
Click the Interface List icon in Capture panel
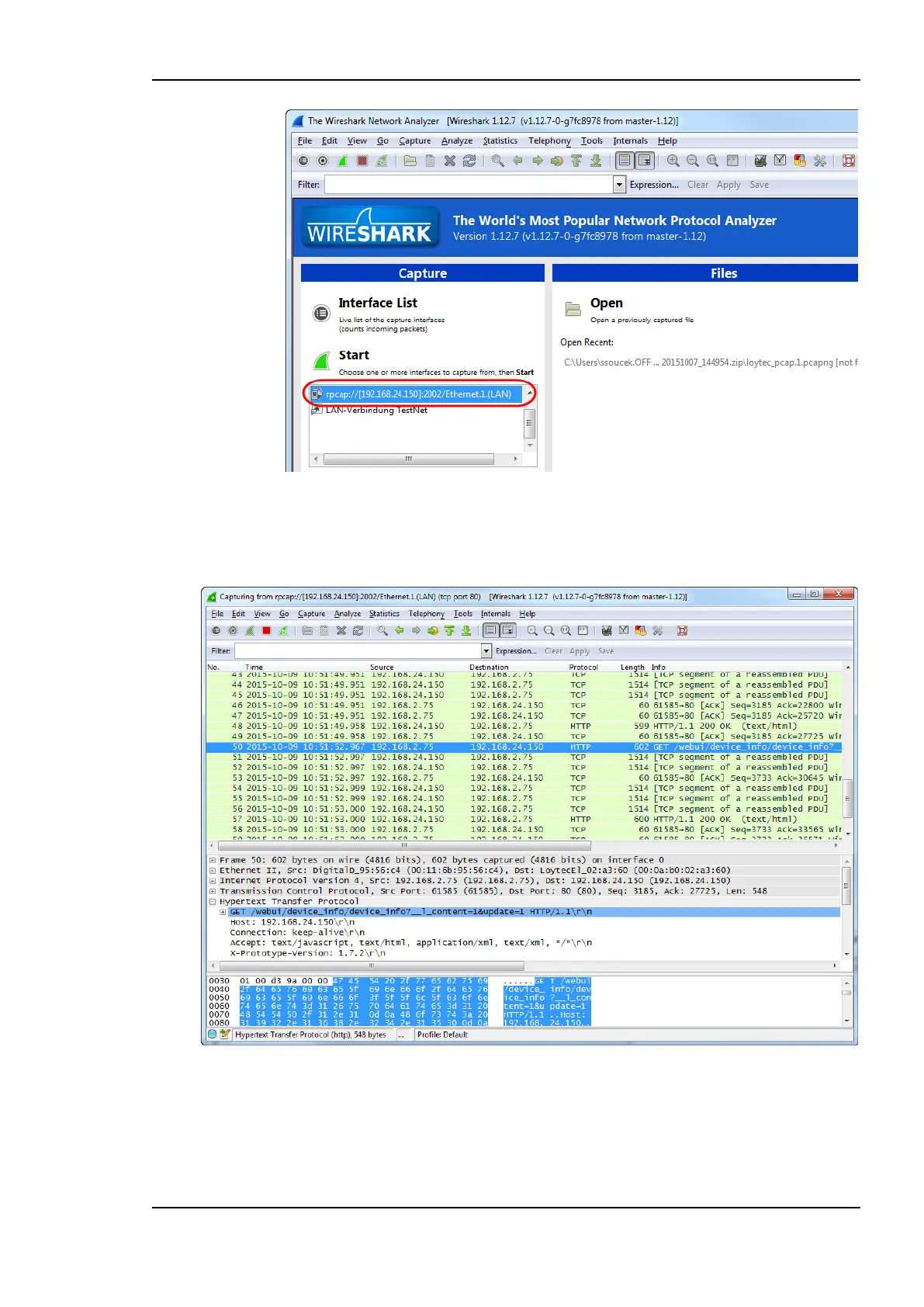(321, 313)
